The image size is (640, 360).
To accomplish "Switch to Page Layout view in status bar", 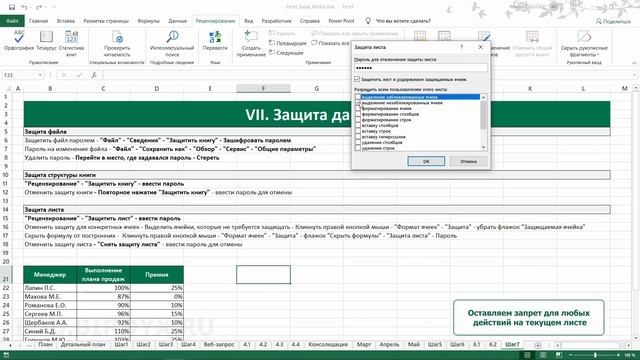I will [x=543, y=355].
